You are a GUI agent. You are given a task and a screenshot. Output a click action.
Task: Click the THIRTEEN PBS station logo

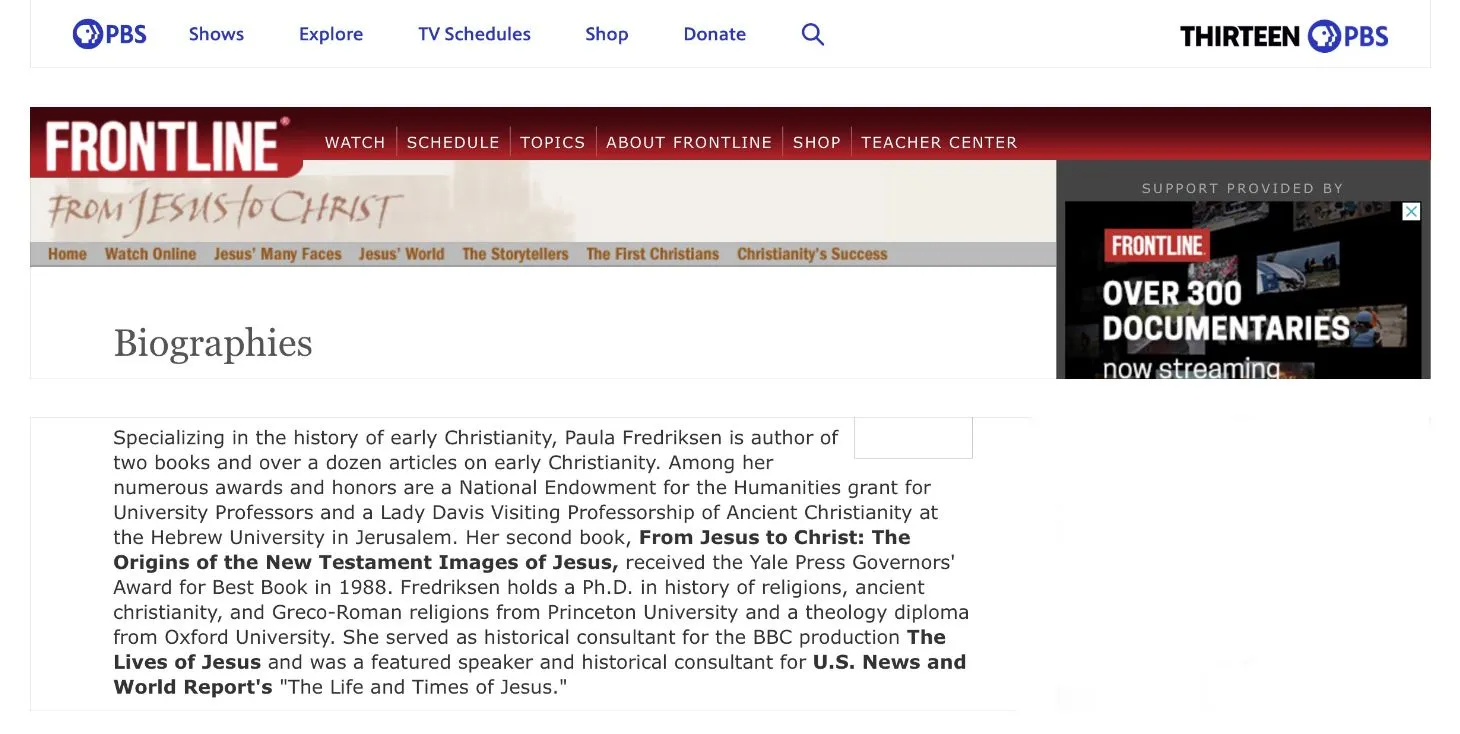click(1283, 36)
